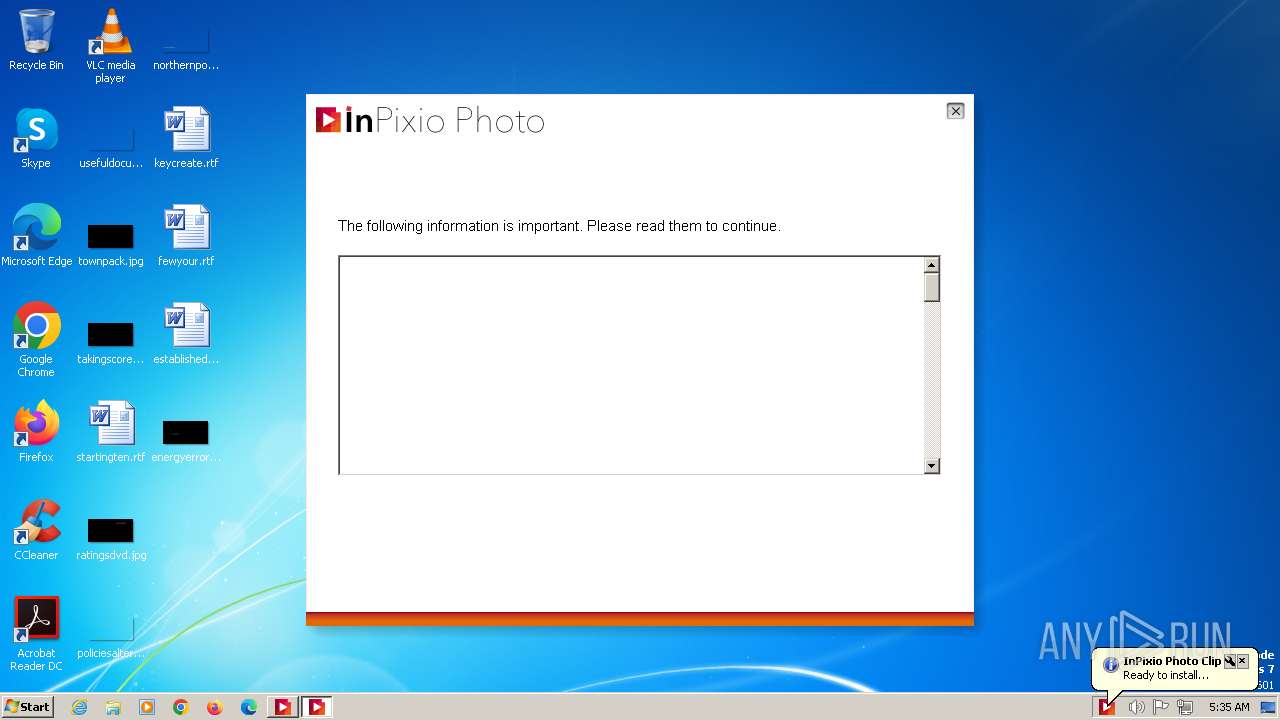Click the scrollbar thumb in the information box
Viewport: 1280px width, 720px height.
(931, 287)
